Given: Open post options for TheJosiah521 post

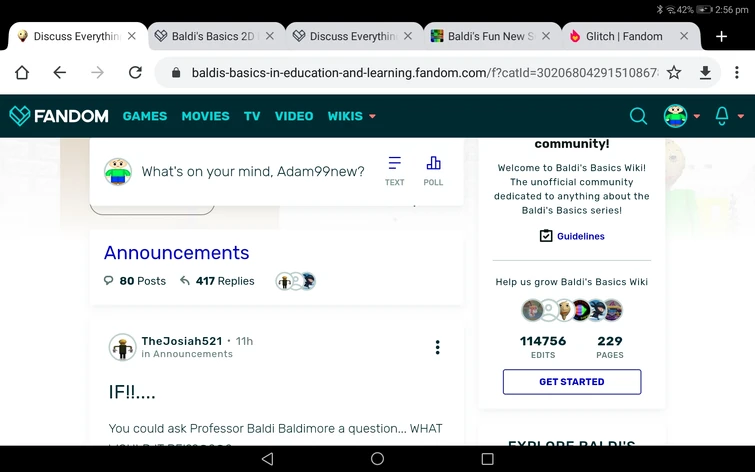Looking at the screenshot, I should pos(437,347).
